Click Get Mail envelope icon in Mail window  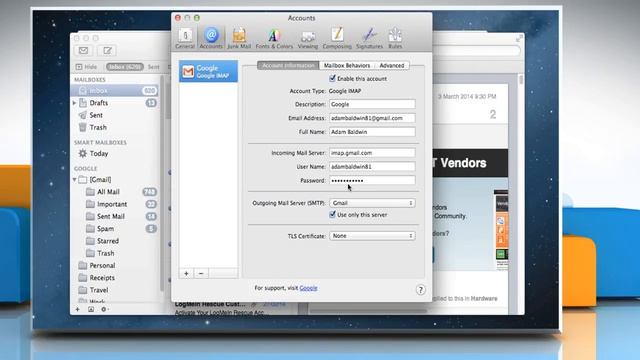(x=84, y=51)
